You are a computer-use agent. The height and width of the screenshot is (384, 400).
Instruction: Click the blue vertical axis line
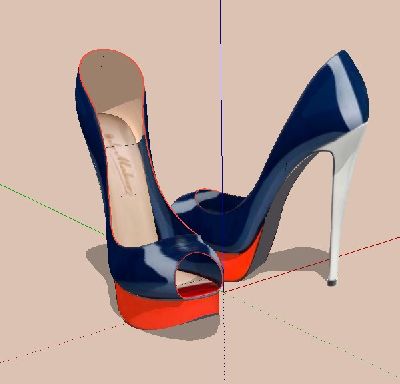pos(221,97)
